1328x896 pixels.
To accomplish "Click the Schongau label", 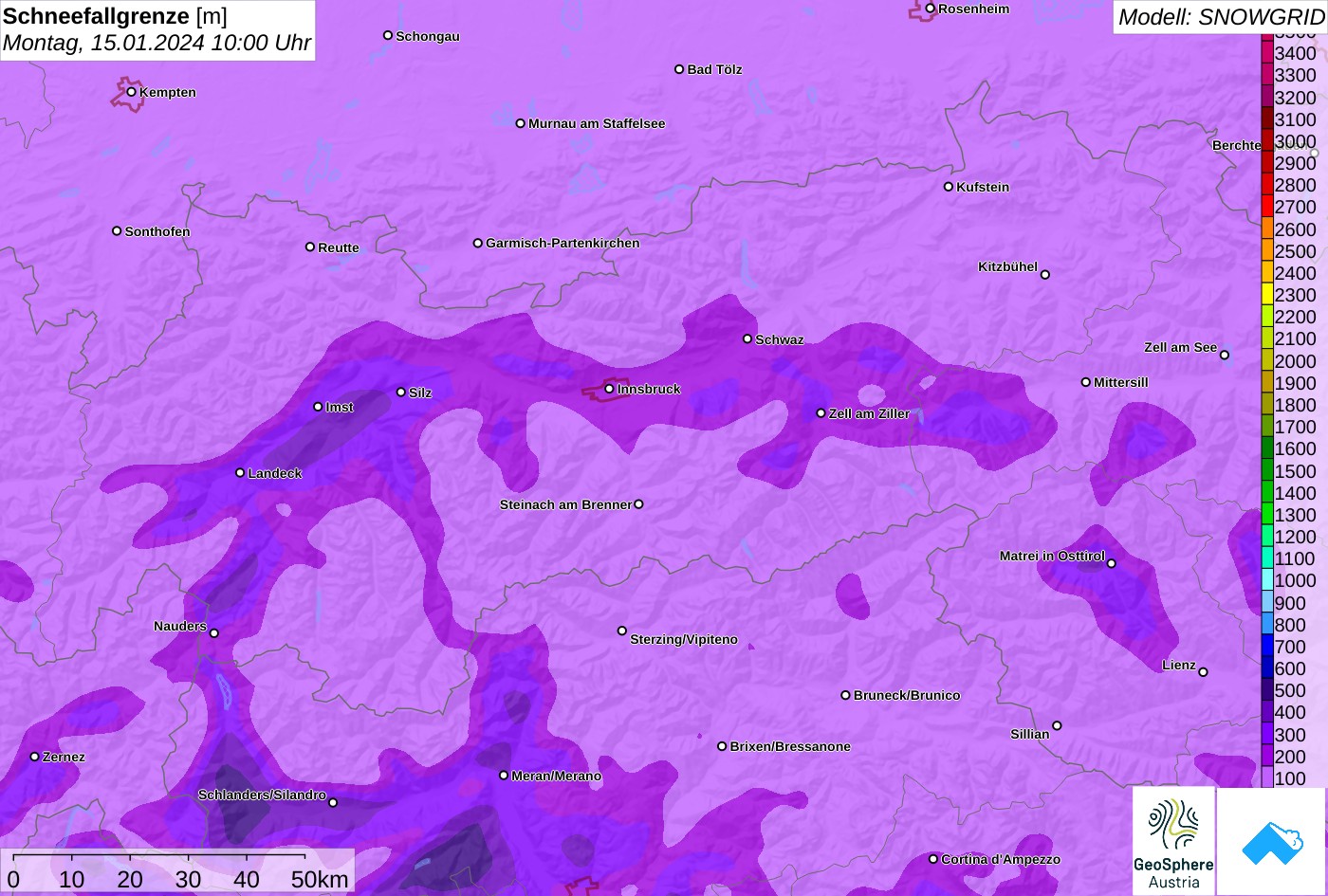I will coord(428,36).
